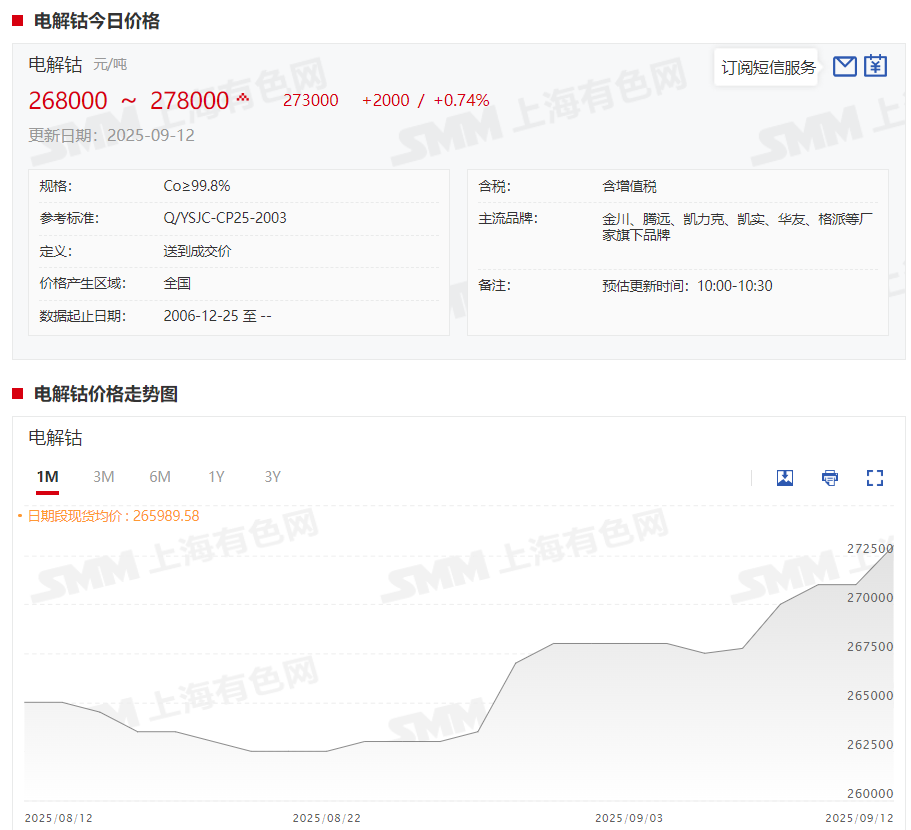This screenshot has height=830, width=911.
Task: Expand the chart to fullscreen
Action: [x=875, y=478]
